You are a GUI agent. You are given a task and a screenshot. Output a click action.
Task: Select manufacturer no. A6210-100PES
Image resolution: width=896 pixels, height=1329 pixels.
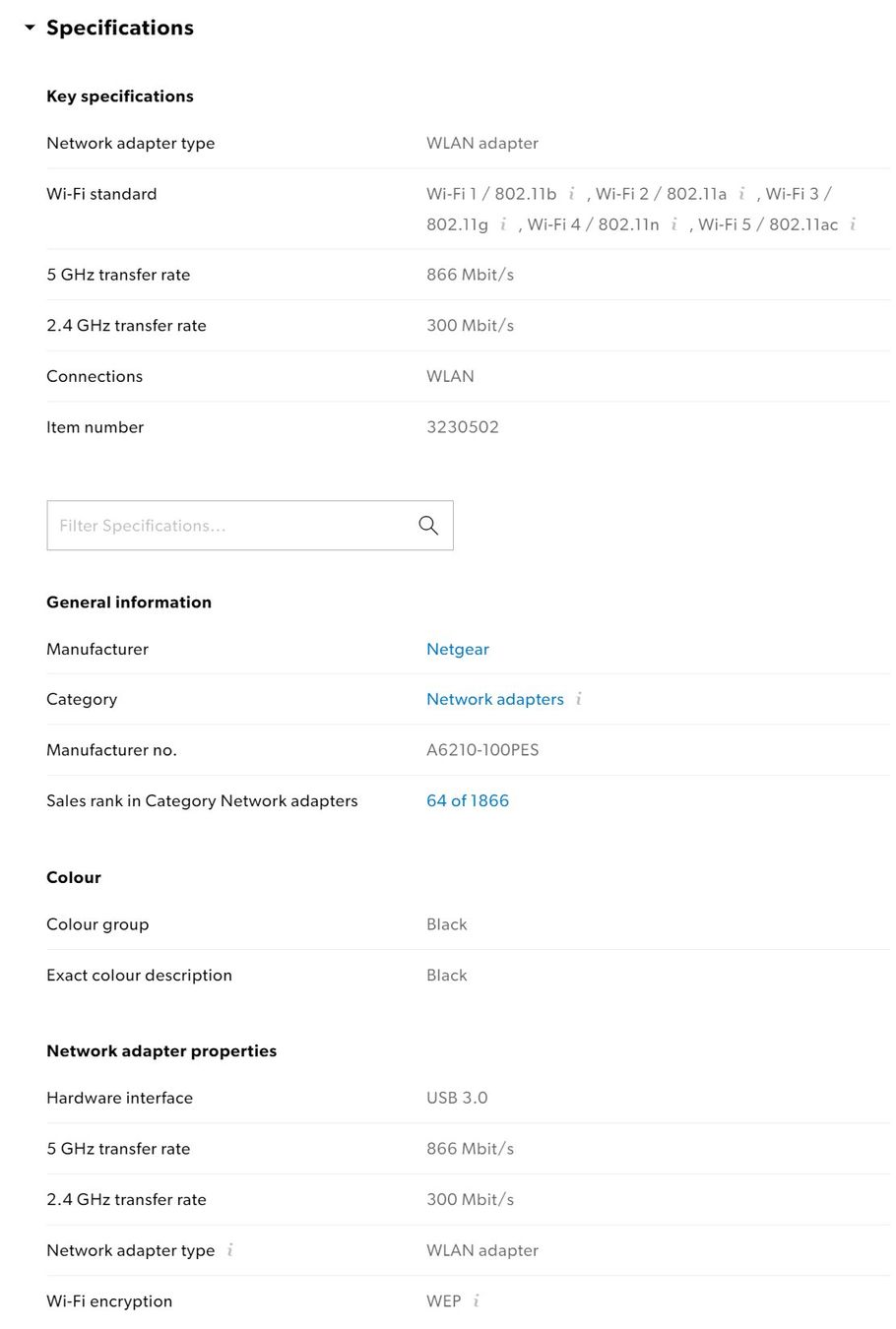click(482, 750)
